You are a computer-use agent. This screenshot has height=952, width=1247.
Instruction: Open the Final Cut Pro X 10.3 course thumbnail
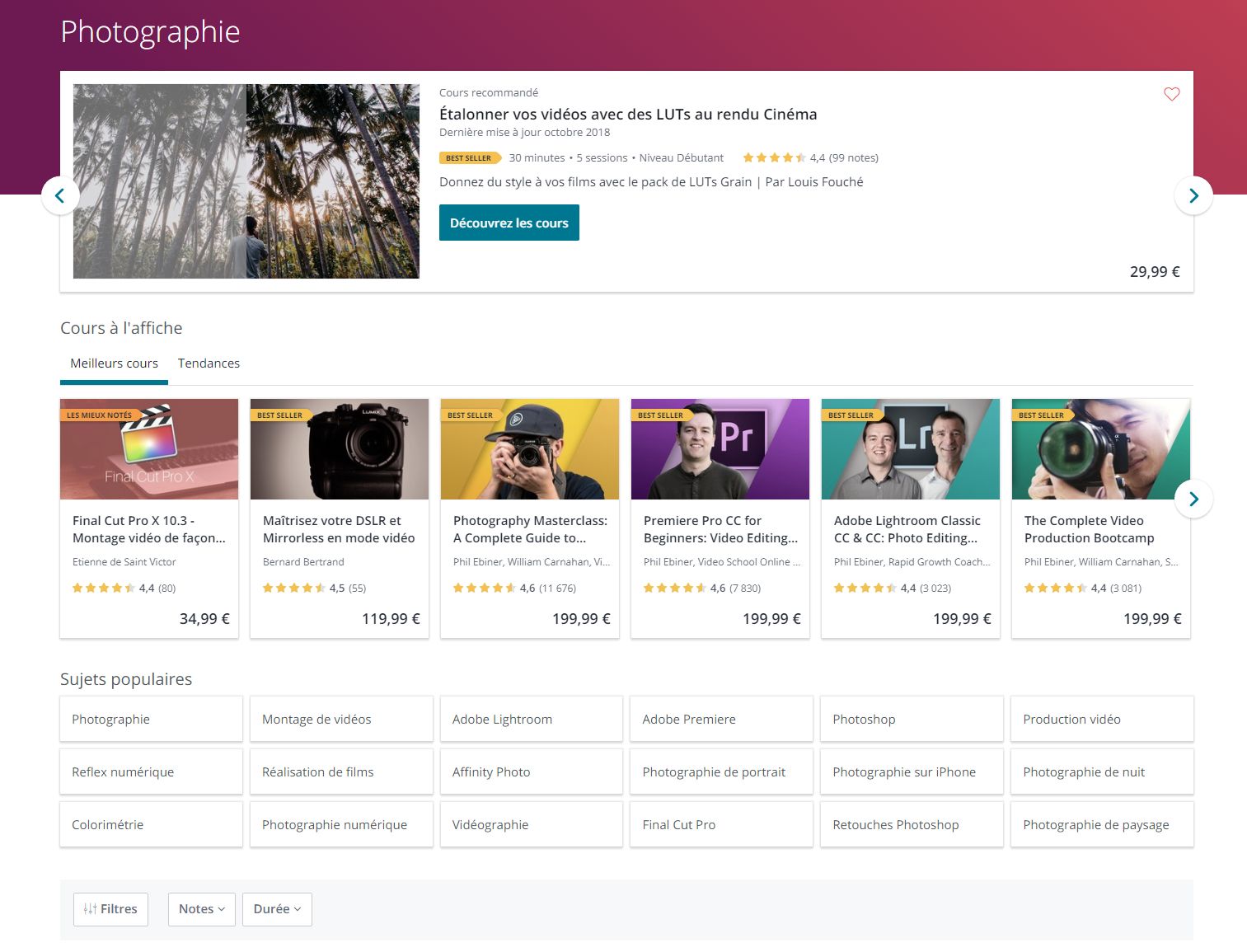(x=149, y=449)
